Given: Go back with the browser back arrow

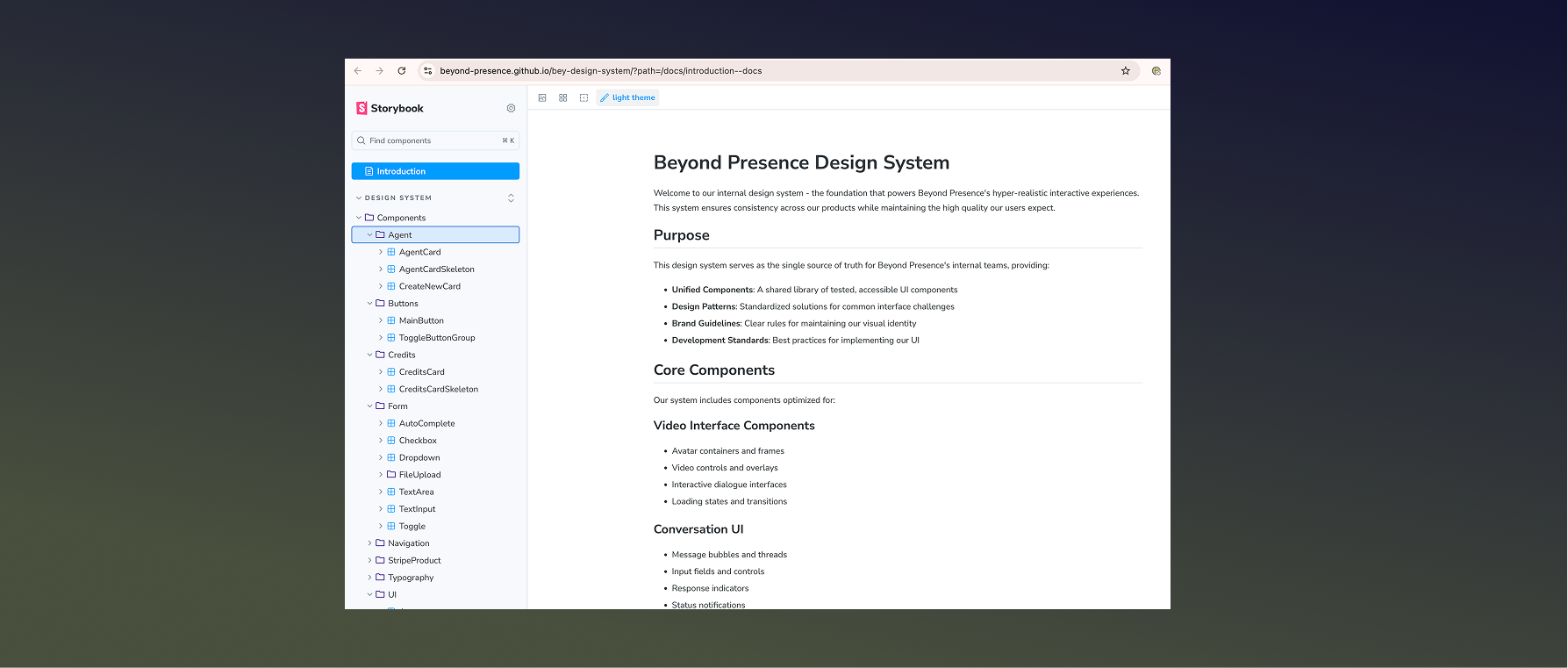Looking at the screenshot, I should click(358, 70).
